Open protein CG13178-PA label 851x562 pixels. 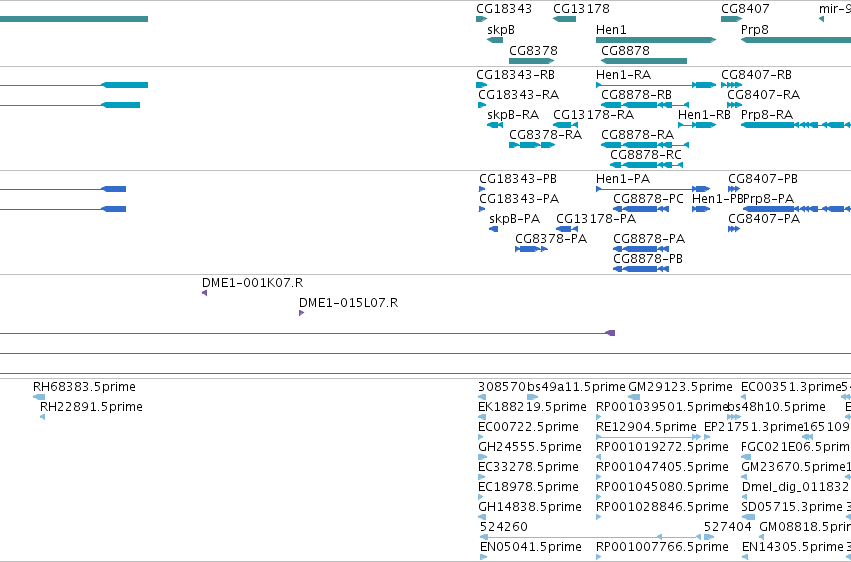coord(596,219)
